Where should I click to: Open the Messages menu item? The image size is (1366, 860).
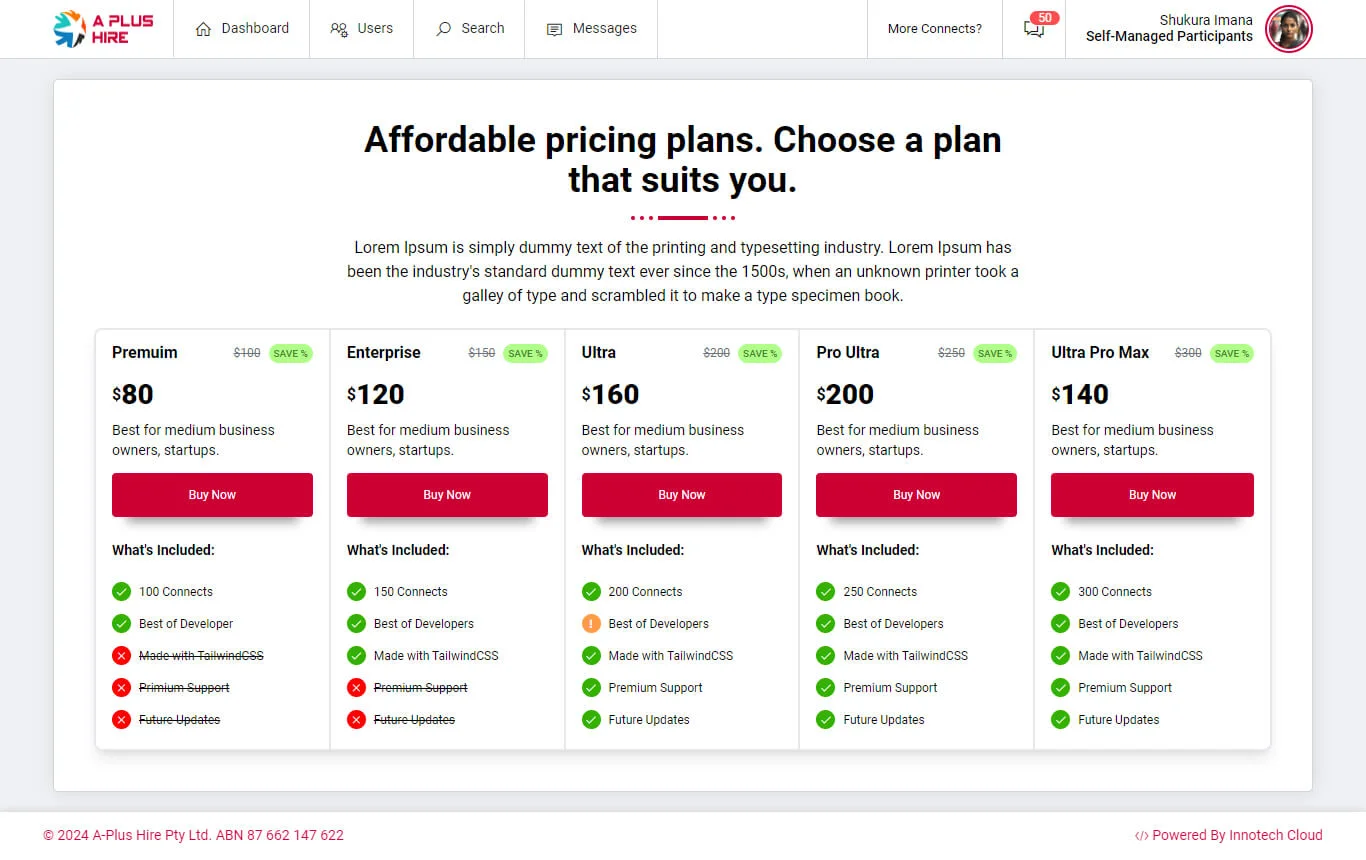604,29
